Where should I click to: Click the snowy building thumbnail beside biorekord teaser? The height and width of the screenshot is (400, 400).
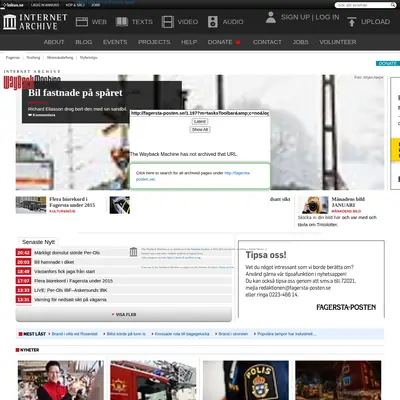(31, 205)
